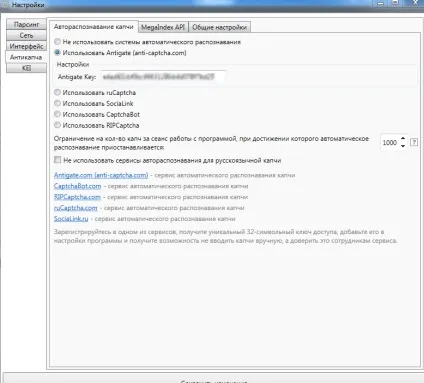424x383 pixels.
Task: Increase captcha limit with up arrow
Action: click(x=403, y=139)
